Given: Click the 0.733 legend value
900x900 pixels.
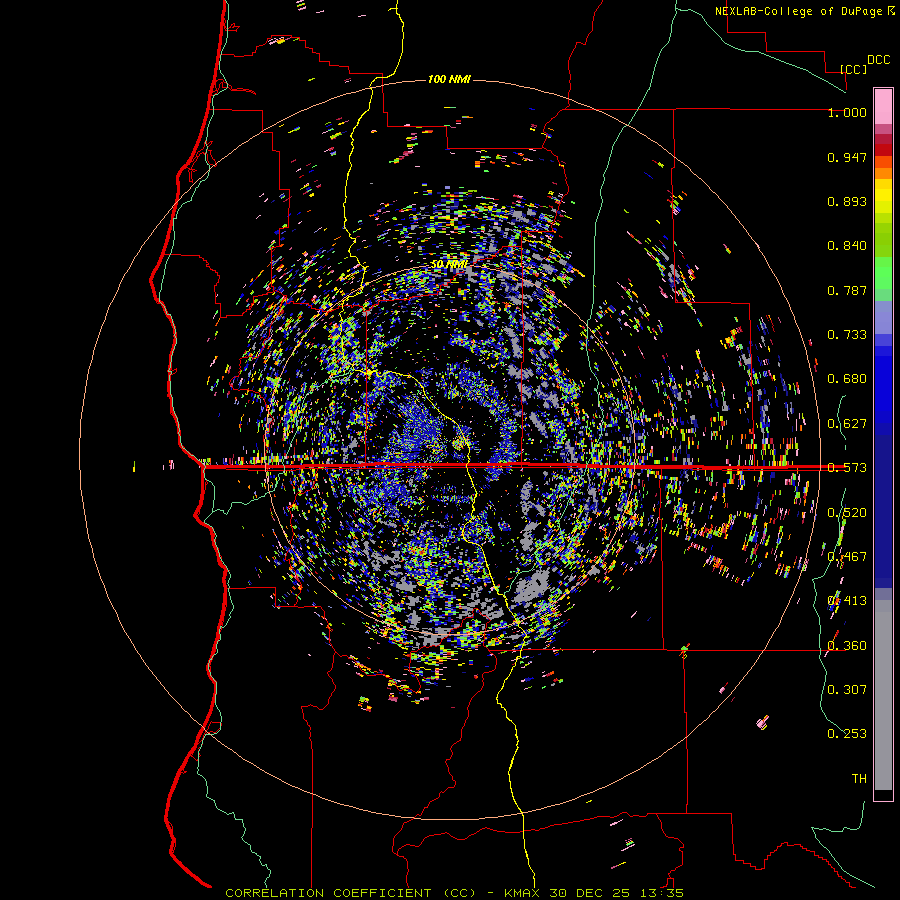Looking at the screenshot, I should (x=847, y=335).
